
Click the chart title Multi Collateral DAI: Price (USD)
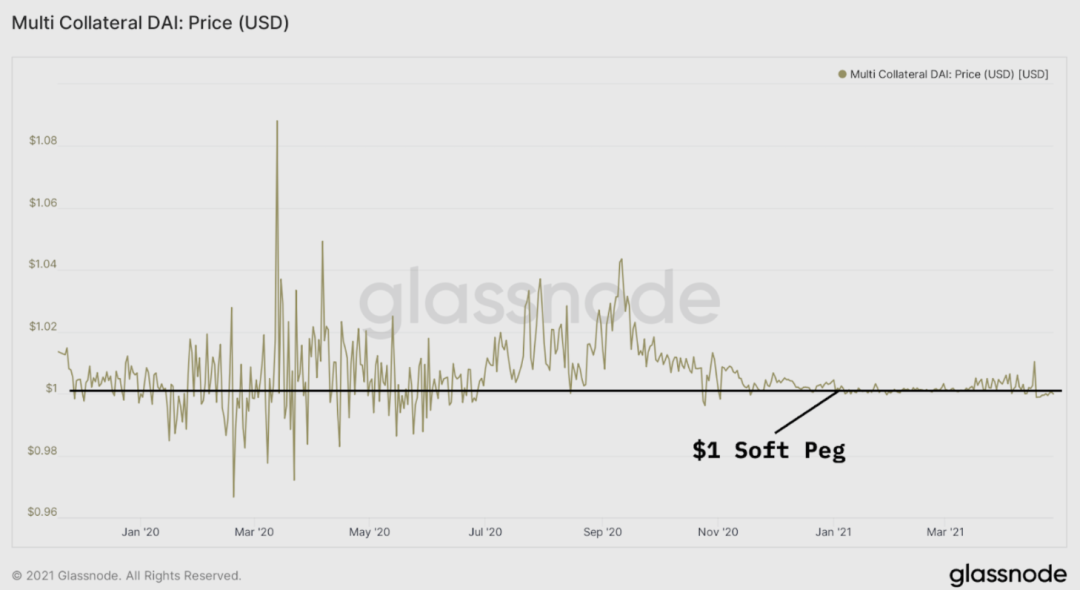coord(150,23)
